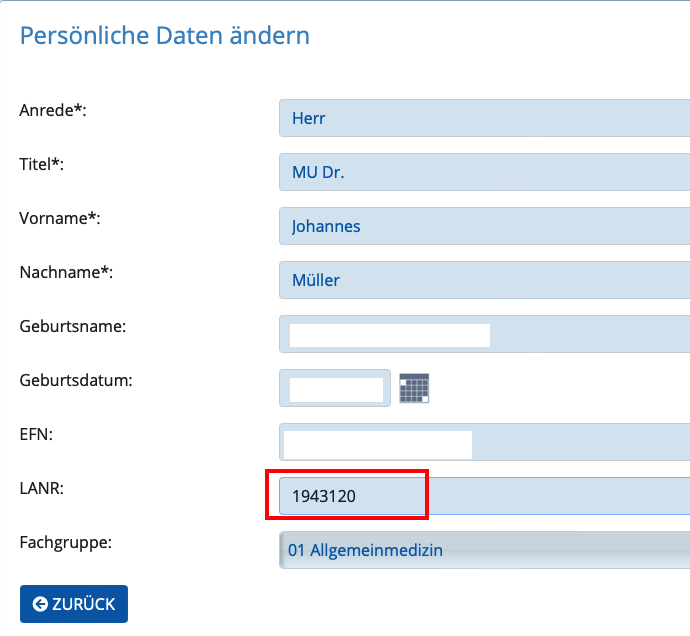Screen dimensions: 690x636
Task: Open the calendar date picker icon
Action: click(414, 388)
